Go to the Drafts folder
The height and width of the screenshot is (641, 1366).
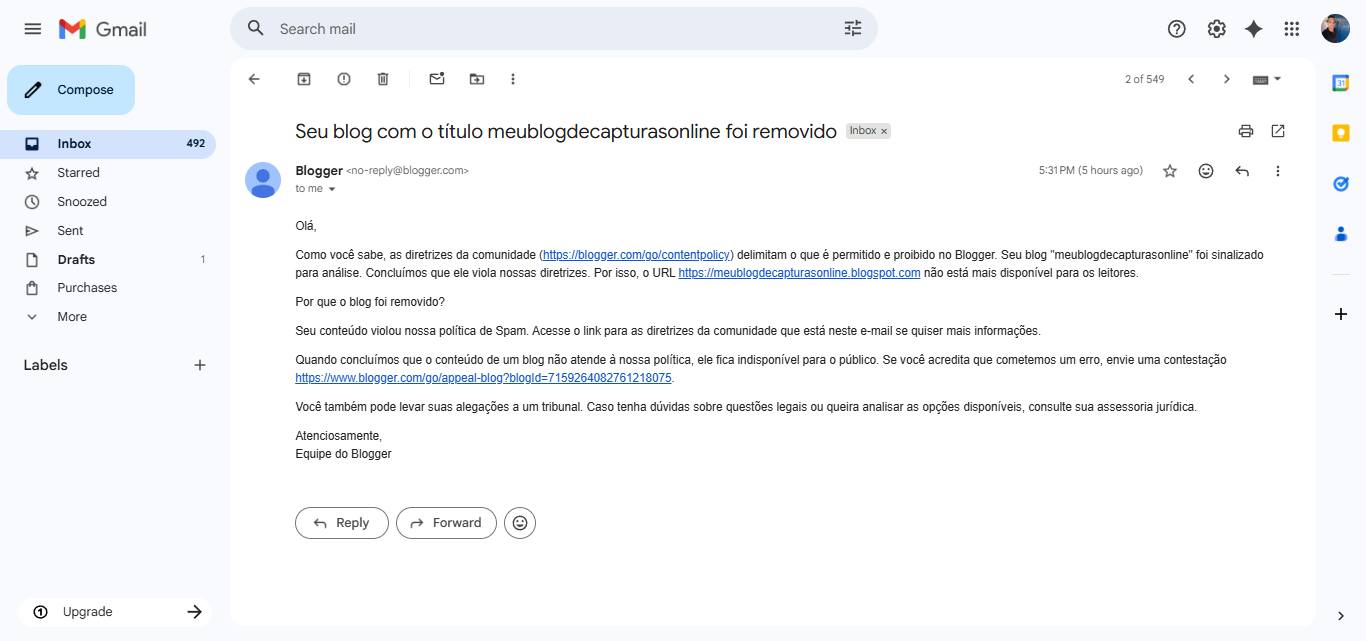point(76,259)
